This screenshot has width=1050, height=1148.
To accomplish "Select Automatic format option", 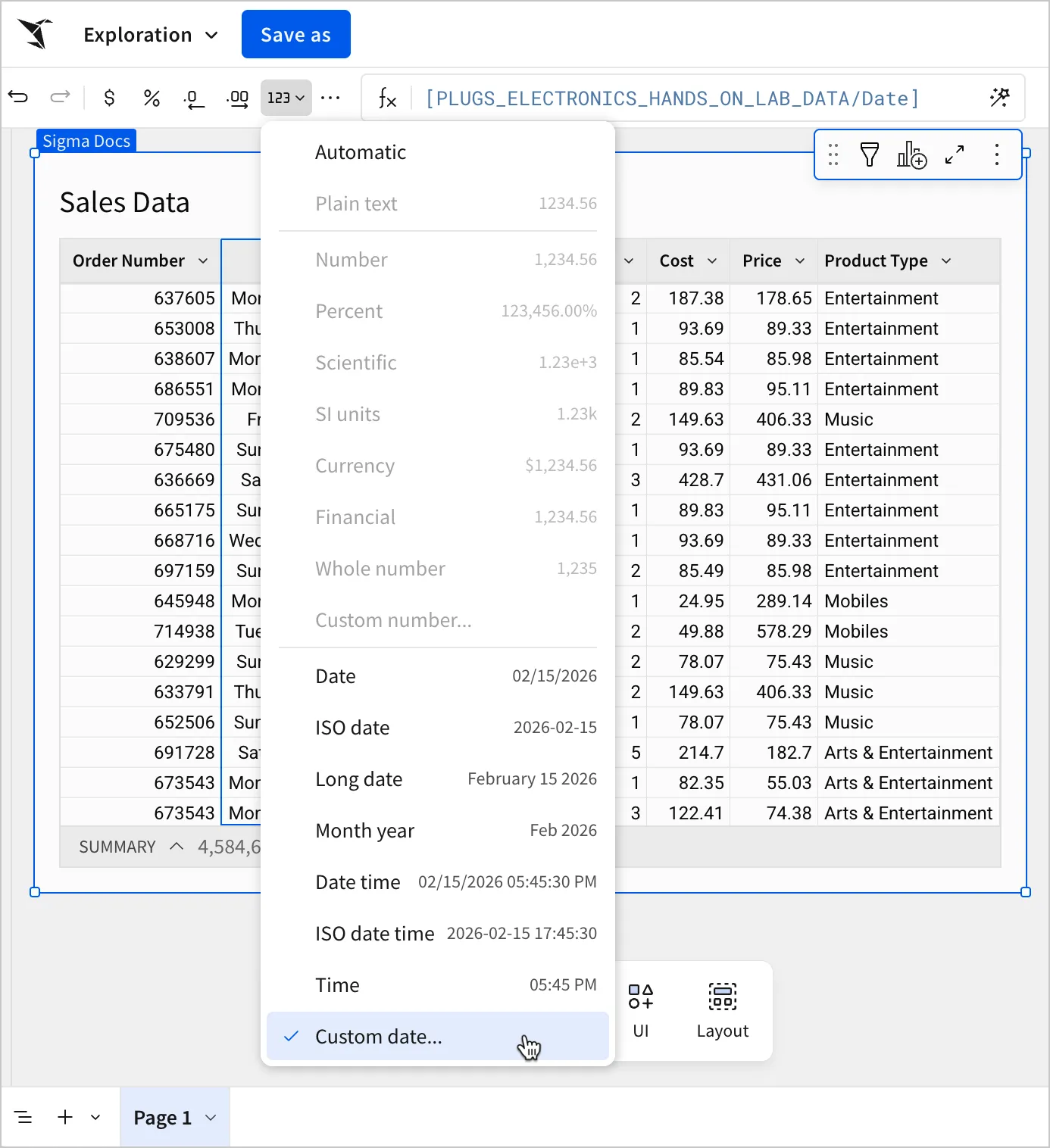I will 438,152.
